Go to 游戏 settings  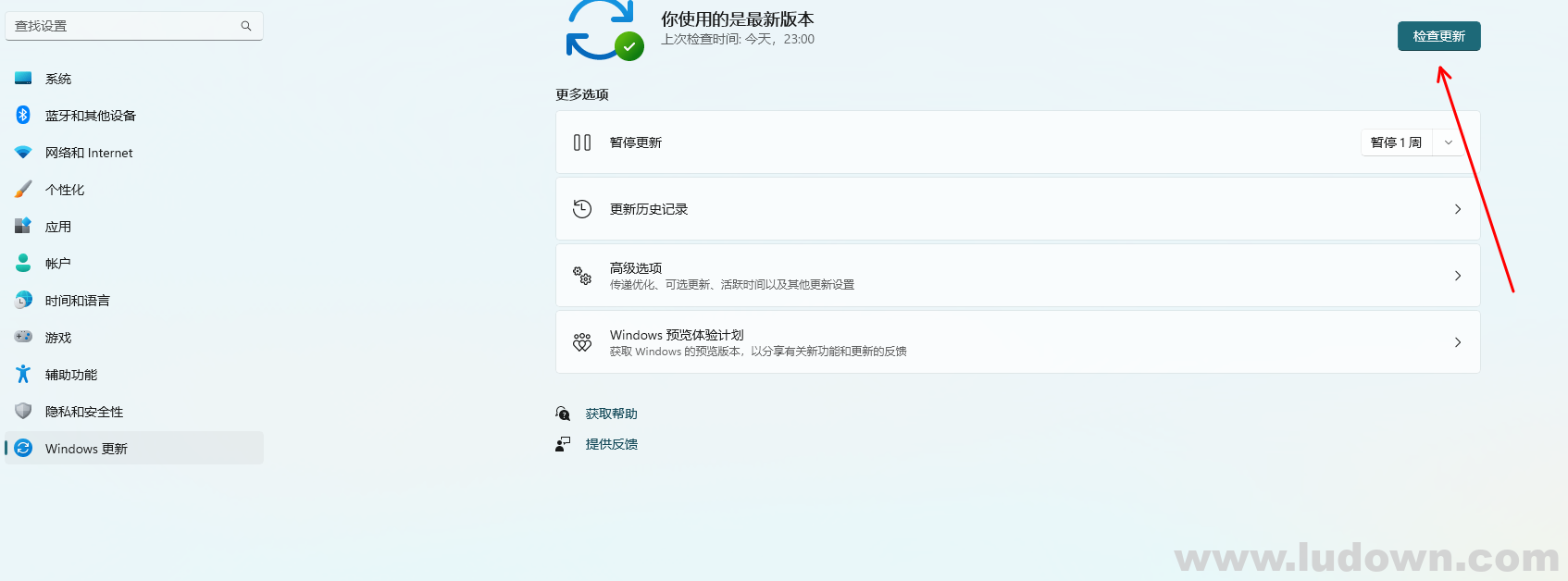pos(134,338)
